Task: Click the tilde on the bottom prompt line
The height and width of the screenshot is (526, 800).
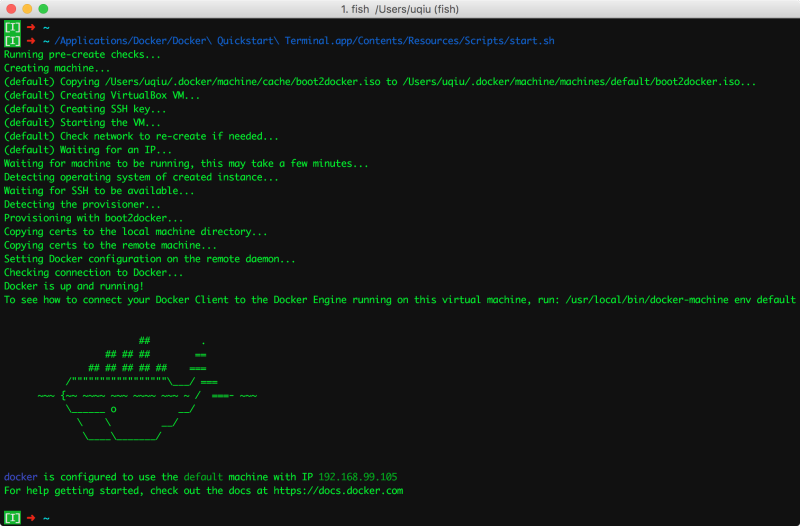Action: (x=46, y=518)
